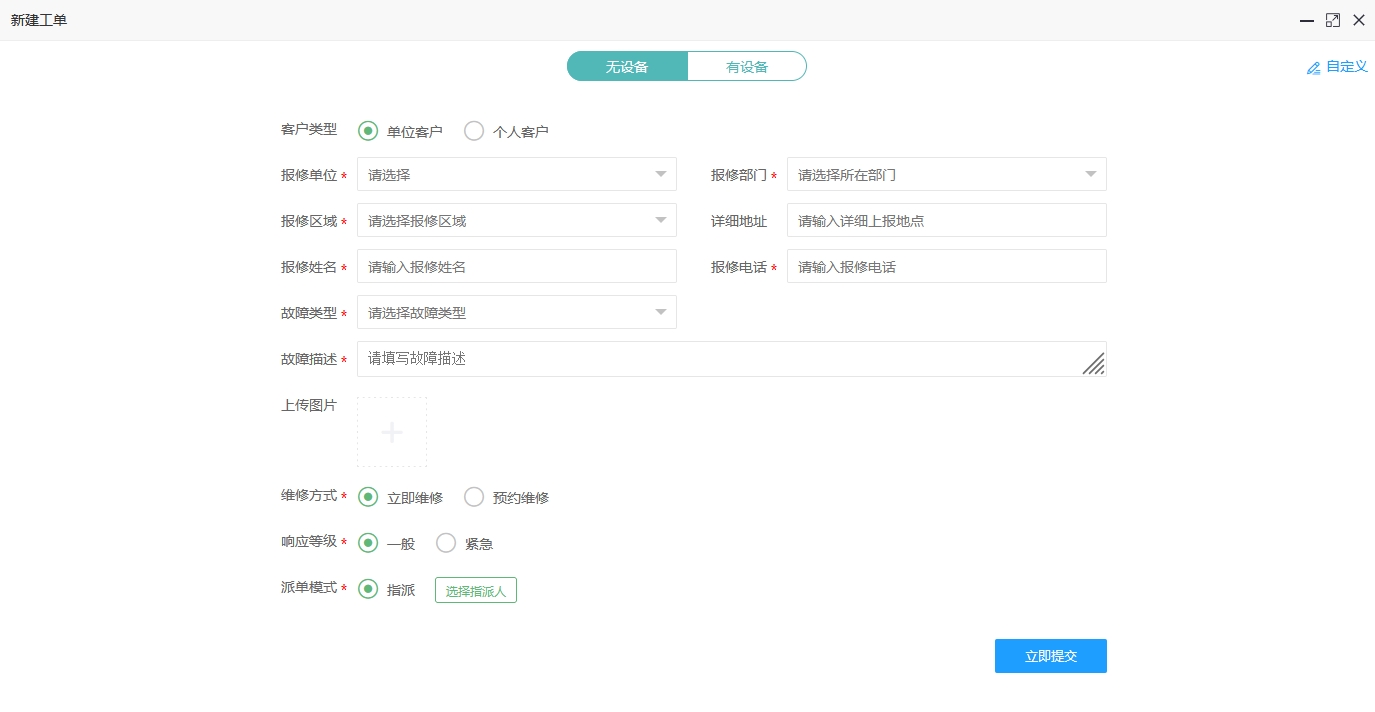The image size is (1375, 712).
Task: Switch to the 有设备 tab
Action: (746, 65)
